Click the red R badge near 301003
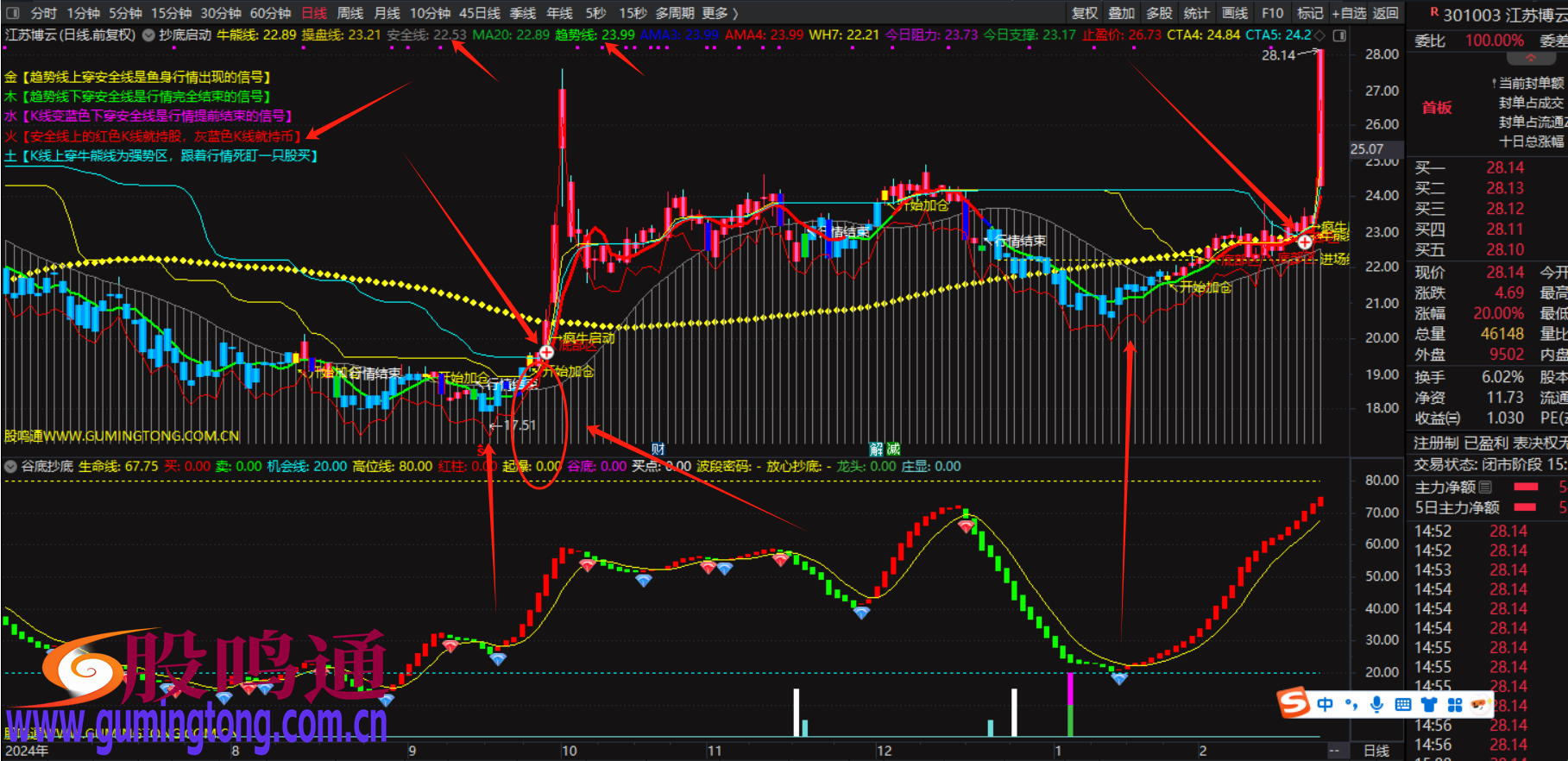1568x761 pixels. point(1434,13)
